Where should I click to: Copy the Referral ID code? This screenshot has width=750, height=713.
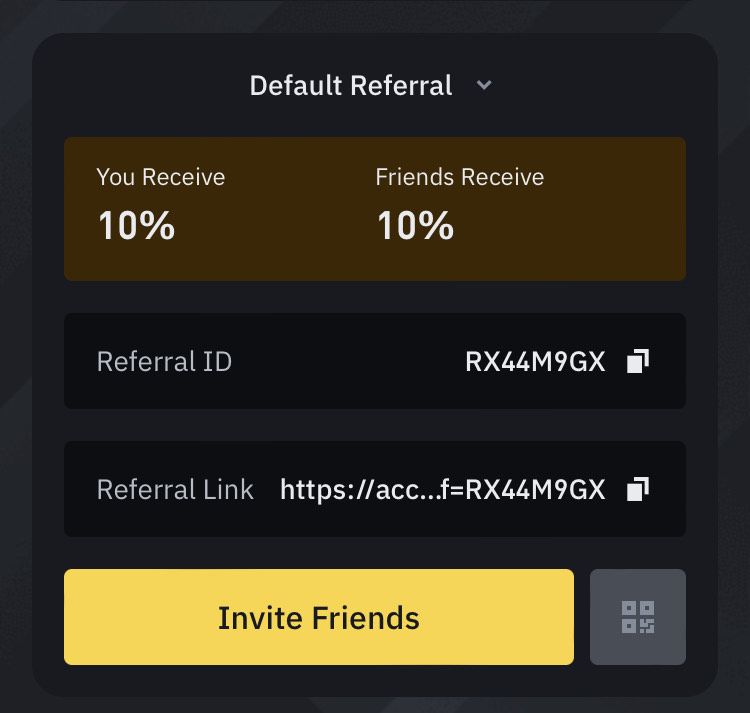pos(638,361)
